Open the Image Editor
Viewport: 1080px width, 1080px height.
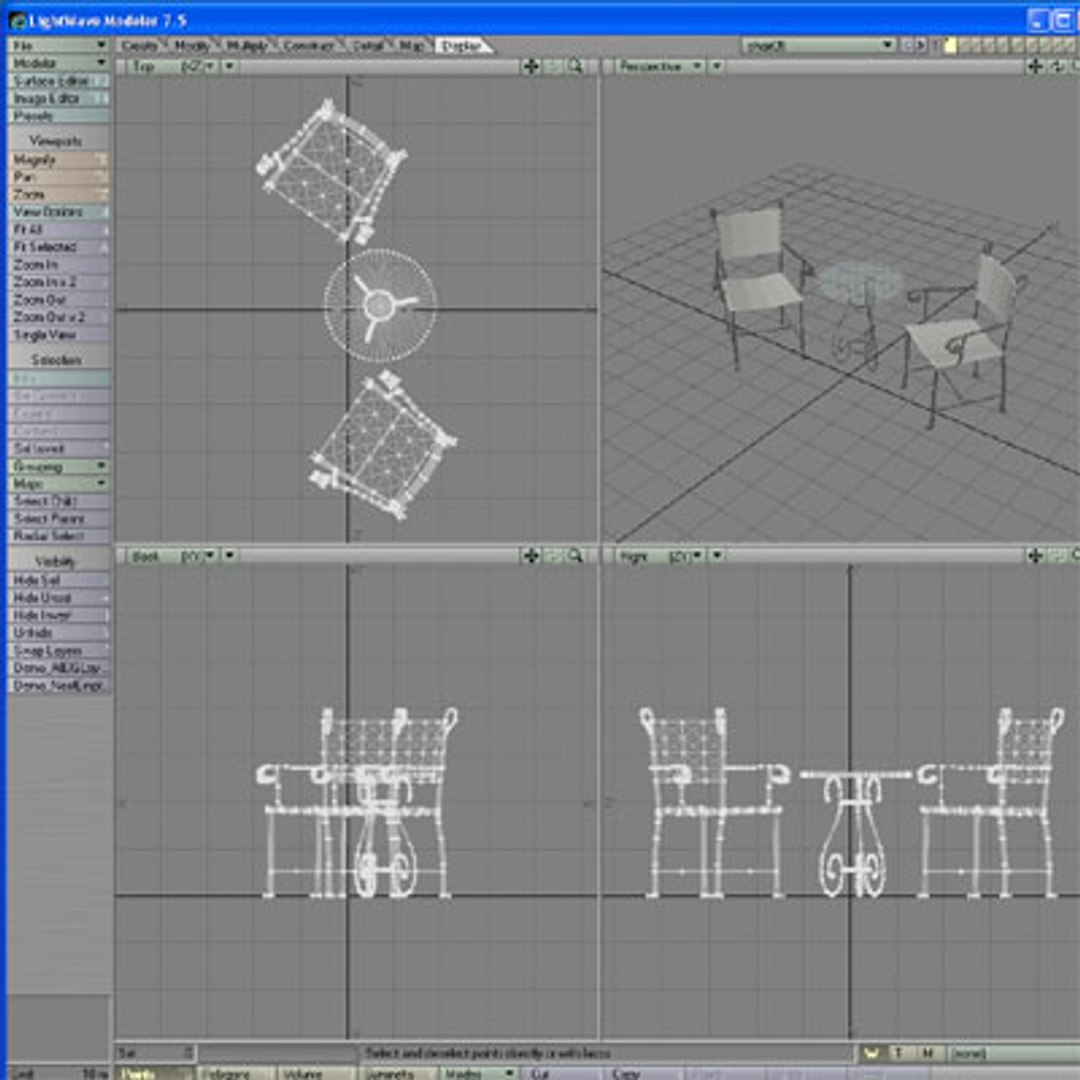pos(59,98)
